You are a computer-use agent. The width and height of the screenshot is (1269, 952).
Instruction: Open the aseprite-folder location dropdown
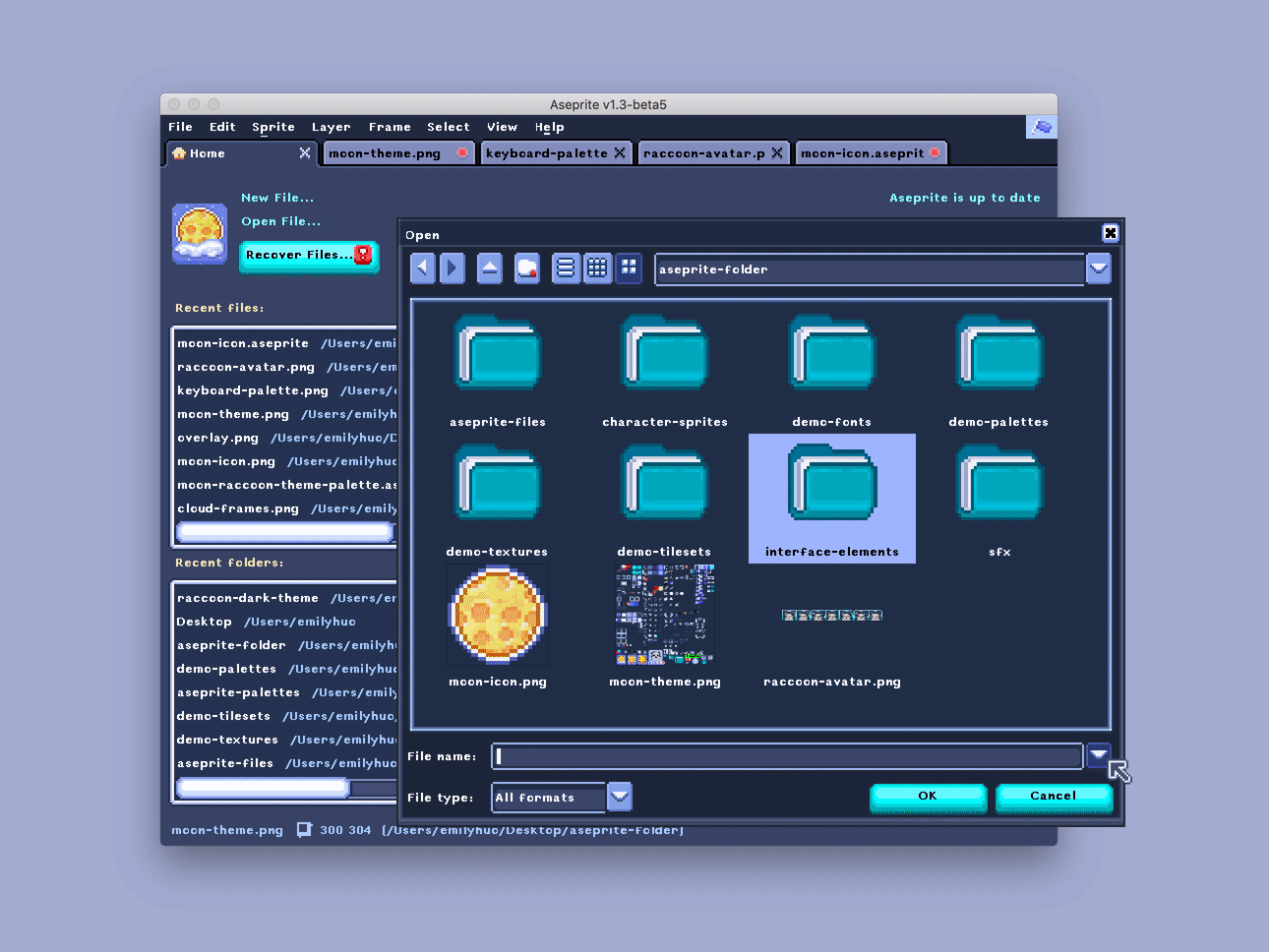coord(1099,268)
